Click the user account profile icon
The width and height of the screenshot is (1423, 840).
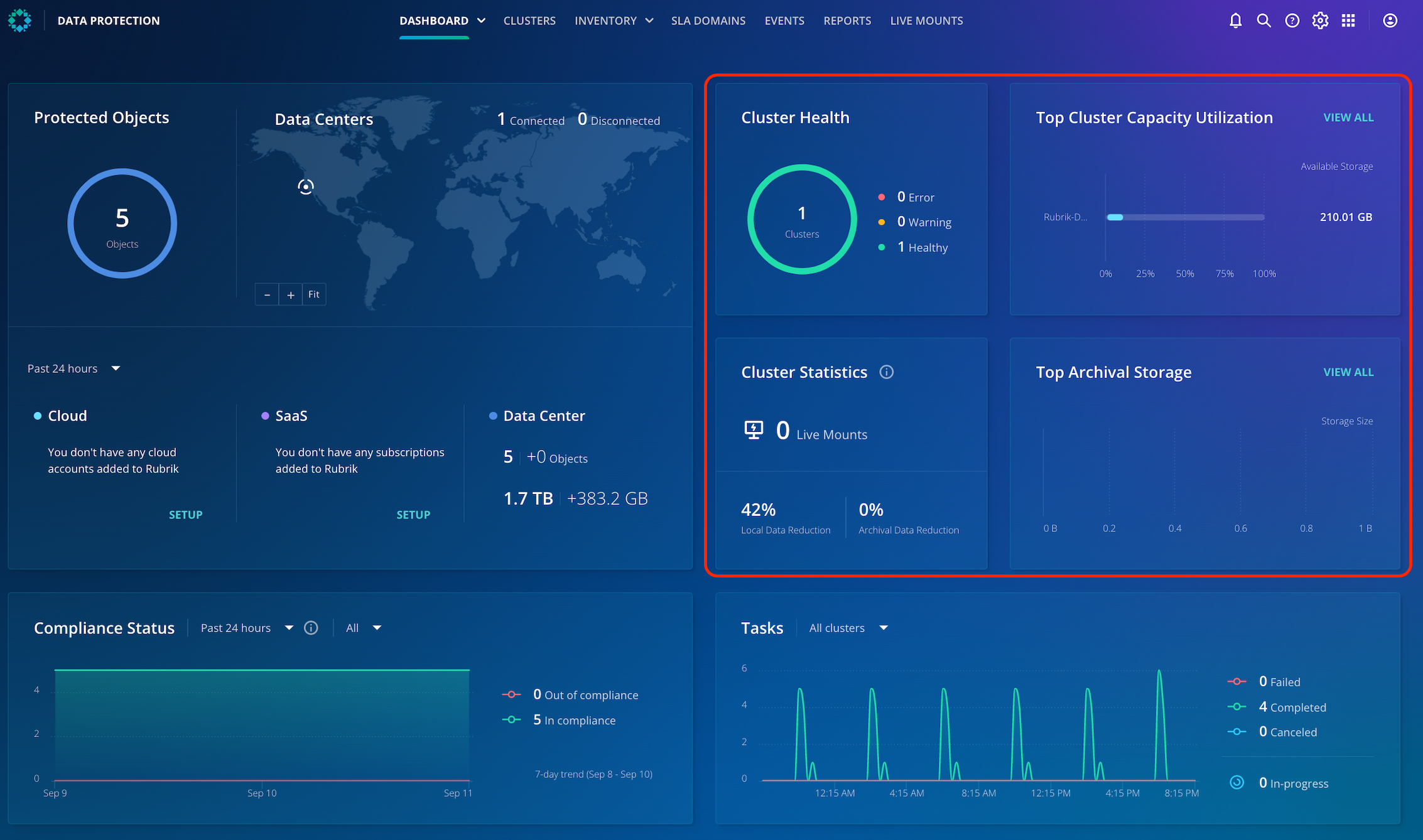click(x=1390, y=21)
